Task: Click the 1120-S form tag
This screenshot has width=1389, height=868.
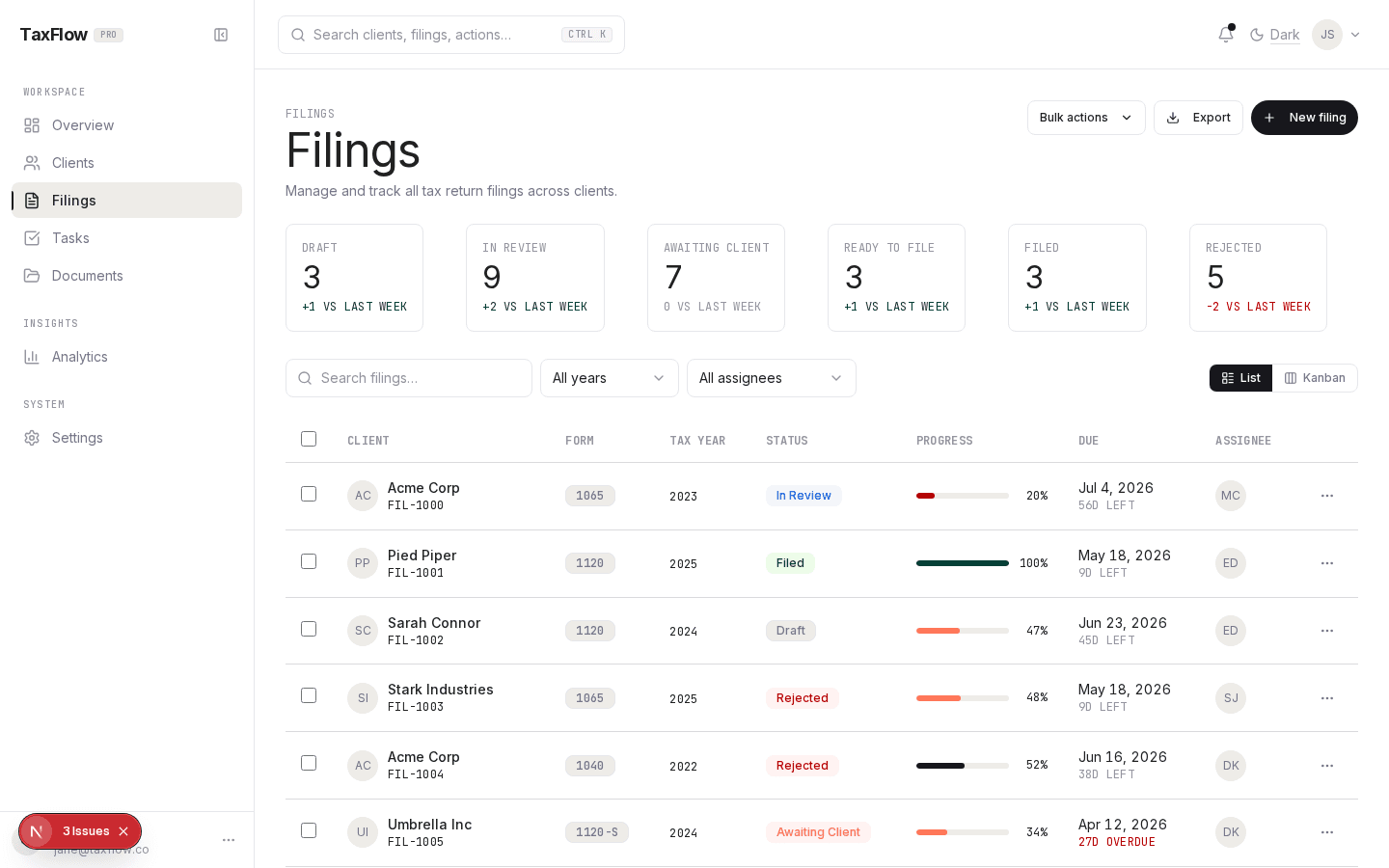Action: click(x=597, y=832)
